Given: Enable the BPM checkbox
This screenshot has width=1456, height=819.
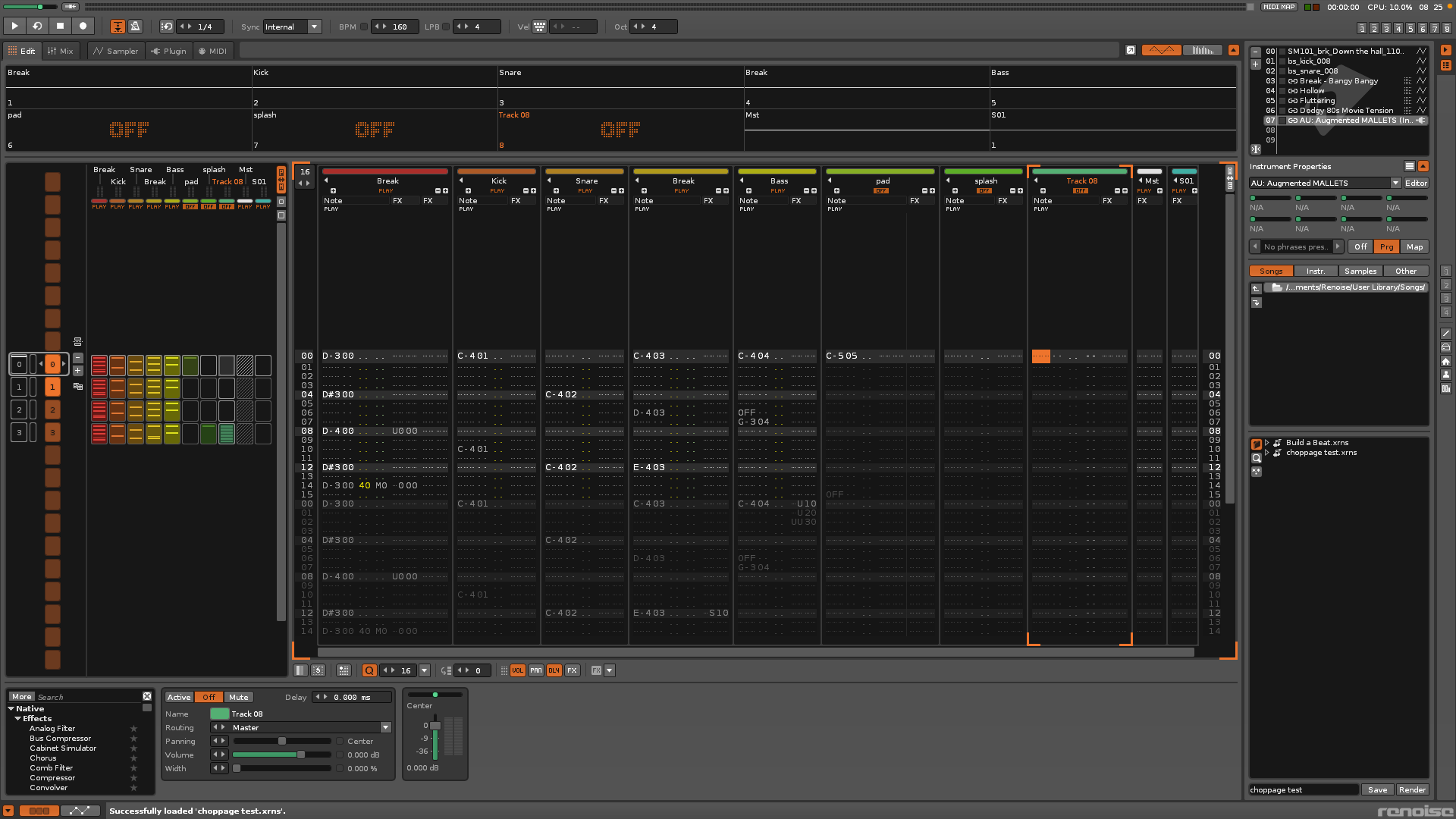Looking at the screenshot, I should [364, 27].
